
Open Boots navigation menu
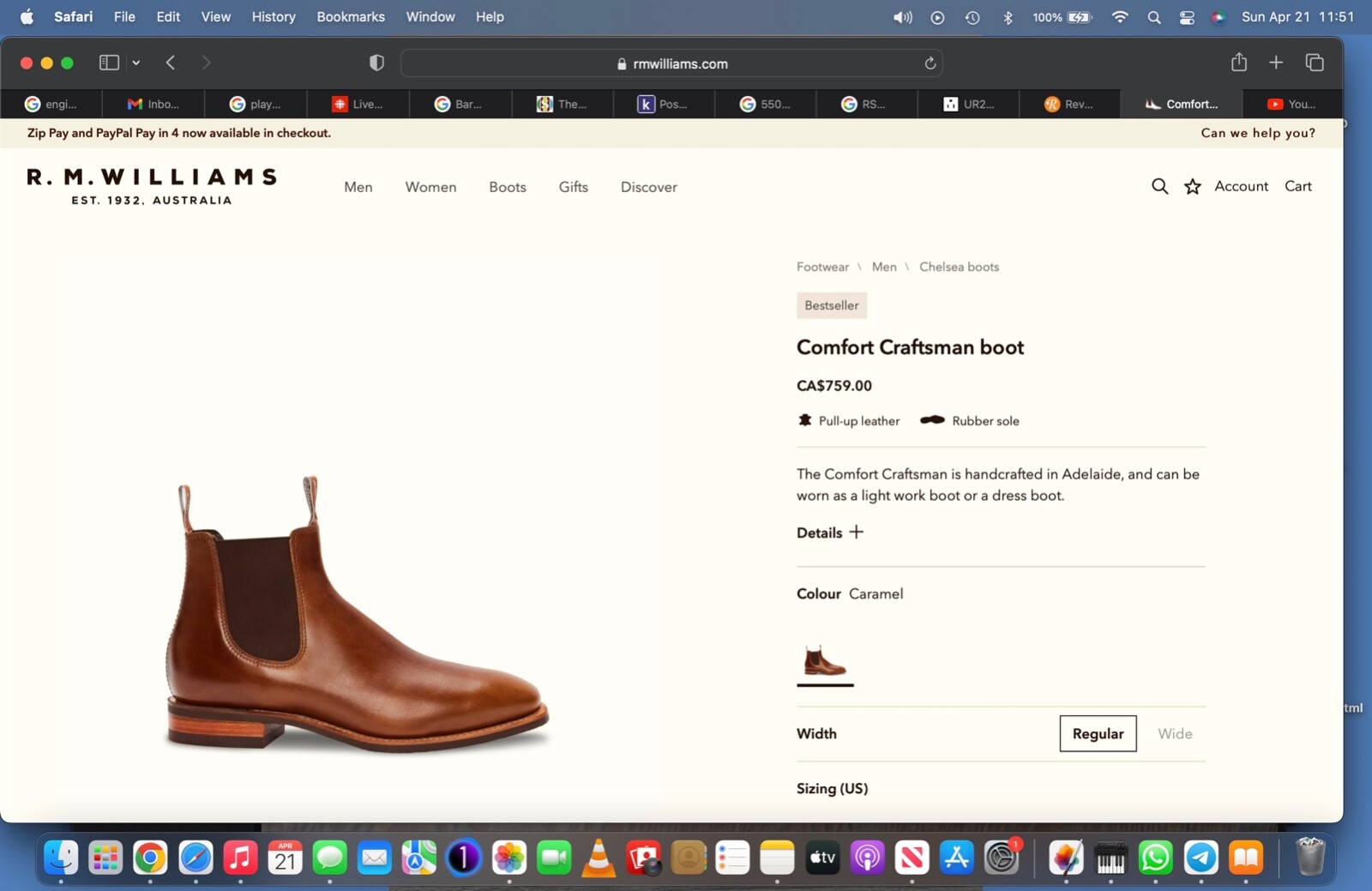(508, 187)
